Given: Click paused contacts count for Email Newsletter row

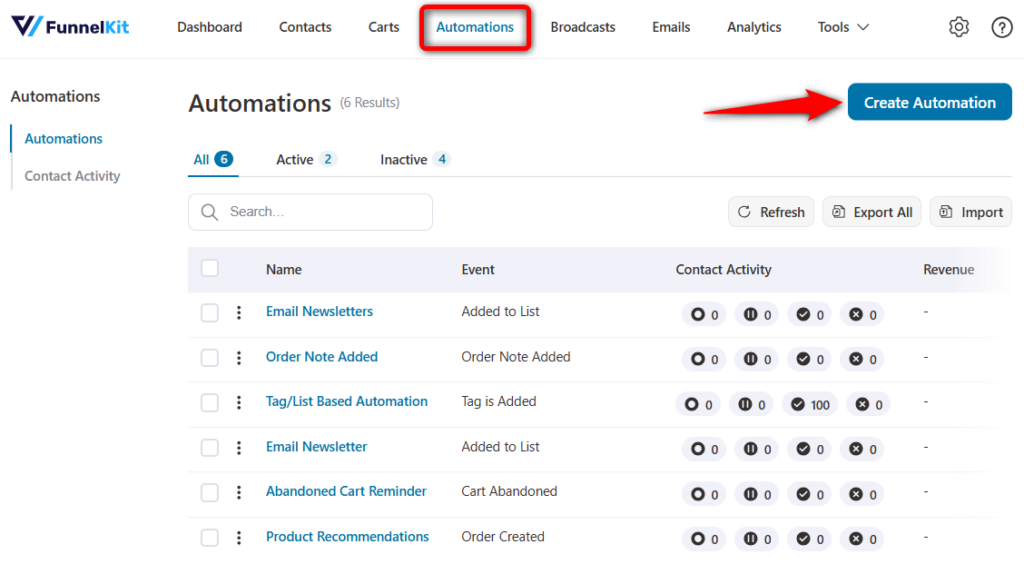Looking at the screenshot, I should [x=757, y=449].
